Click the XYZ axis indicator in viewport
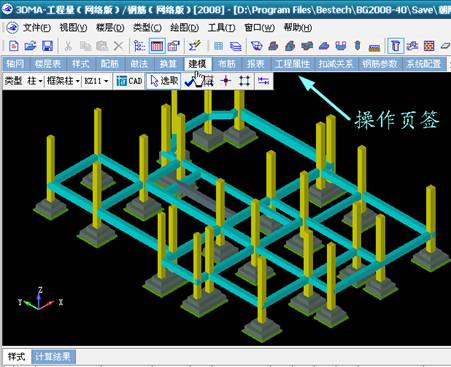 40,299
